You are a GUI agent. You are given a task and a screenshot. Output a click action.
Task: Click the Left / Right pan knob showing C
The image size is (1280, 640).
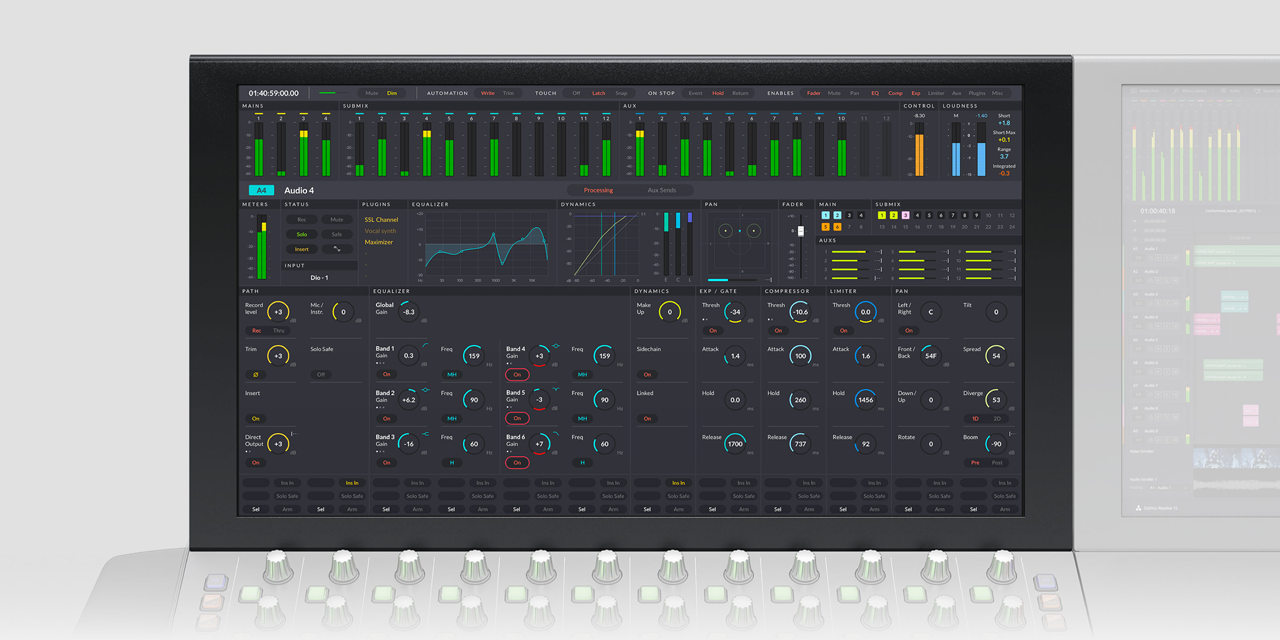[x=930, y=312]
